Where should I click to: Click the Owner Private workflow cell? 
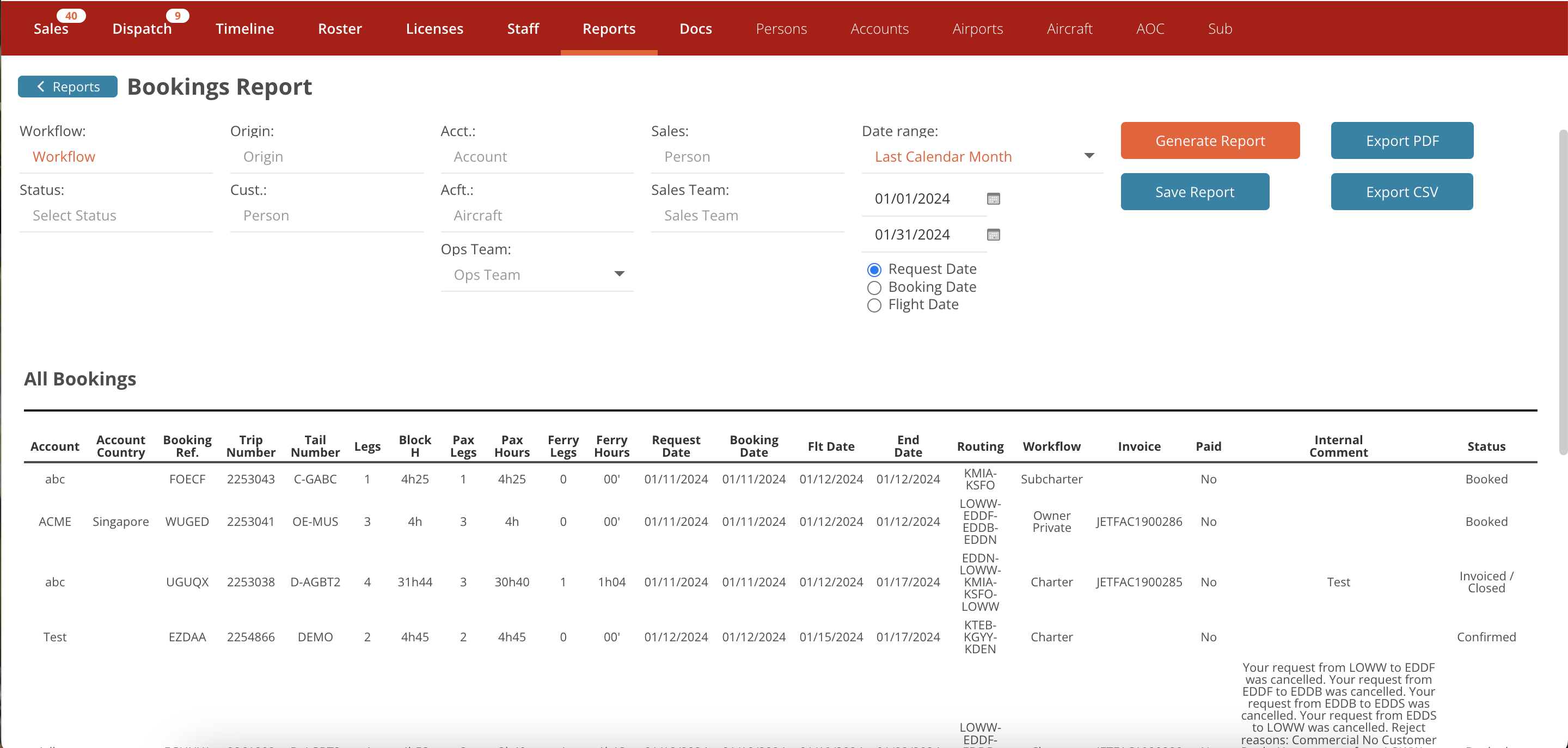coord(1051,522)
